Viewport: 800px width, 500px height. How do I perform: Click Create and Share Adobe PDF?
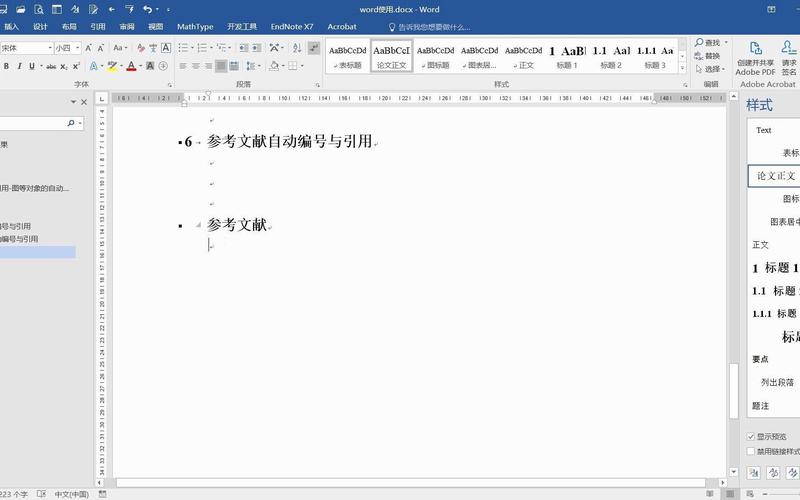coord(755,59)
